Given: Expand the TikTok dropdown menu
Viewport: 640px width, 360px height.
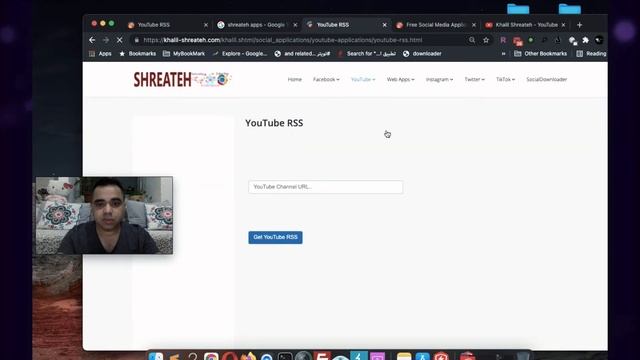Looking at the screenshot, I should [x=505, y=80].
